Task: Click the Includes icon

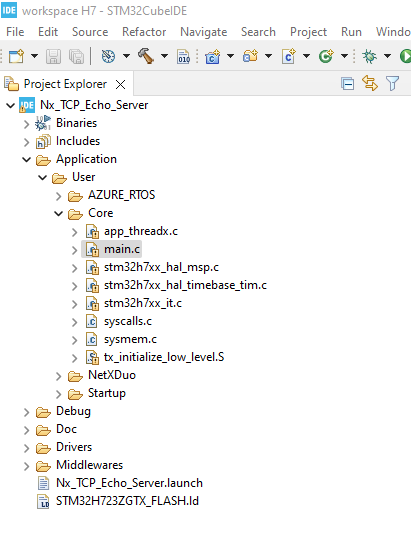Action: click(43, 141)
